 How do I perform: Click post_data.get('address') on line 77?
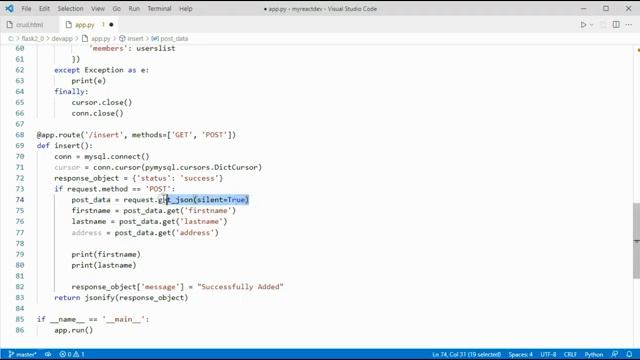pyautogui.click(x=167, y=233)
